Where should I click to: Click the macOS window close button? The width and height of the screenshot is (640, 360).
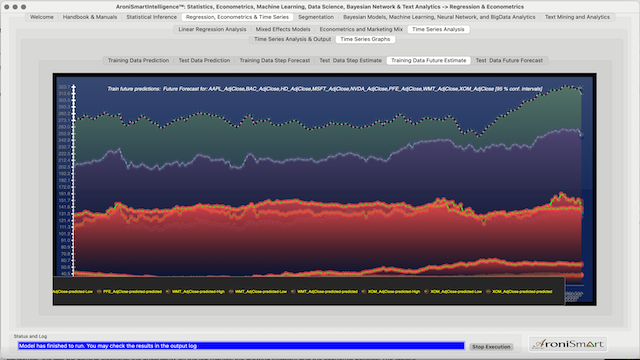click(x=7, y=7)
